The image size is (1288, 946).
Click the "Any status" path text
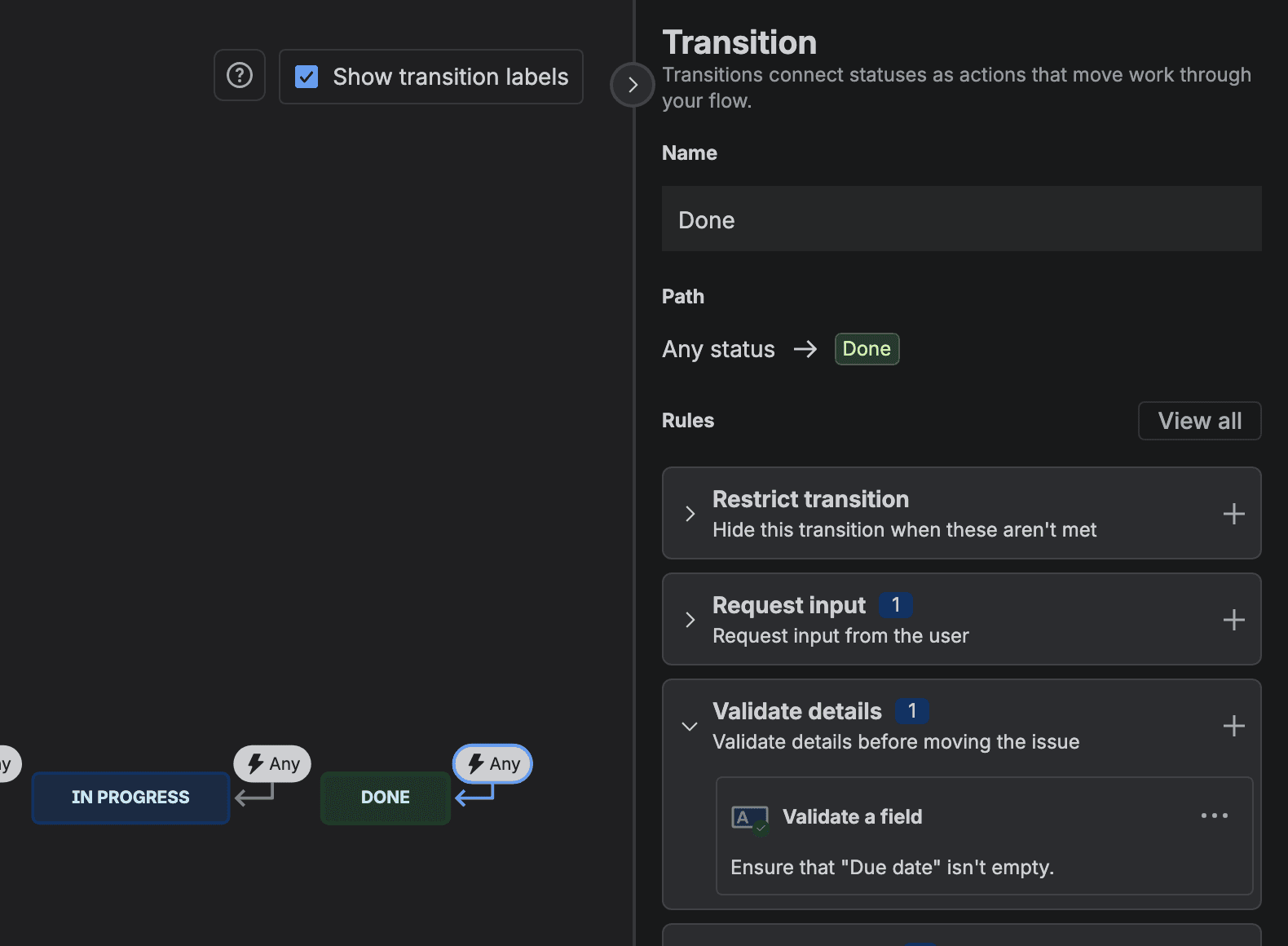tap(718, 349)
